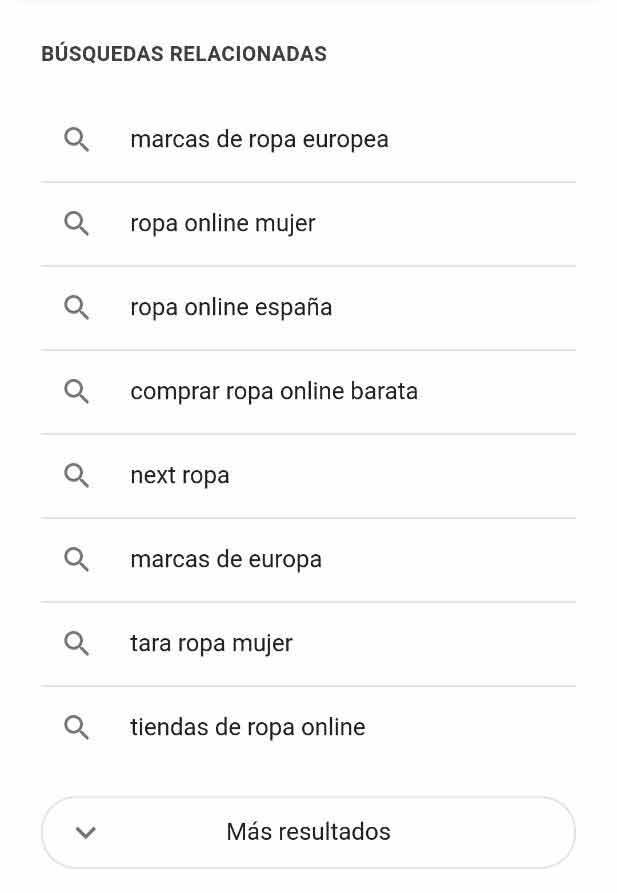Click magnifier beside 'tiendas de ropa online'
The width and height of the screenshot is (617, 893).
click(x=77, y=728)
